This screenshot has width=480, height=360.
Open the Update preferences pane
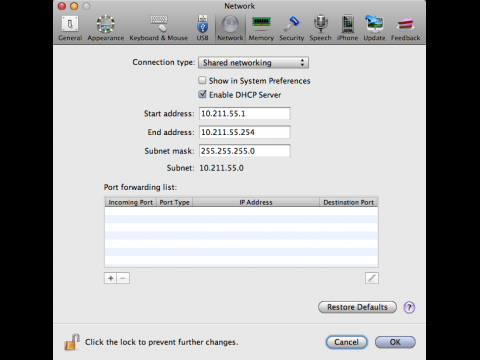point(374,29)
